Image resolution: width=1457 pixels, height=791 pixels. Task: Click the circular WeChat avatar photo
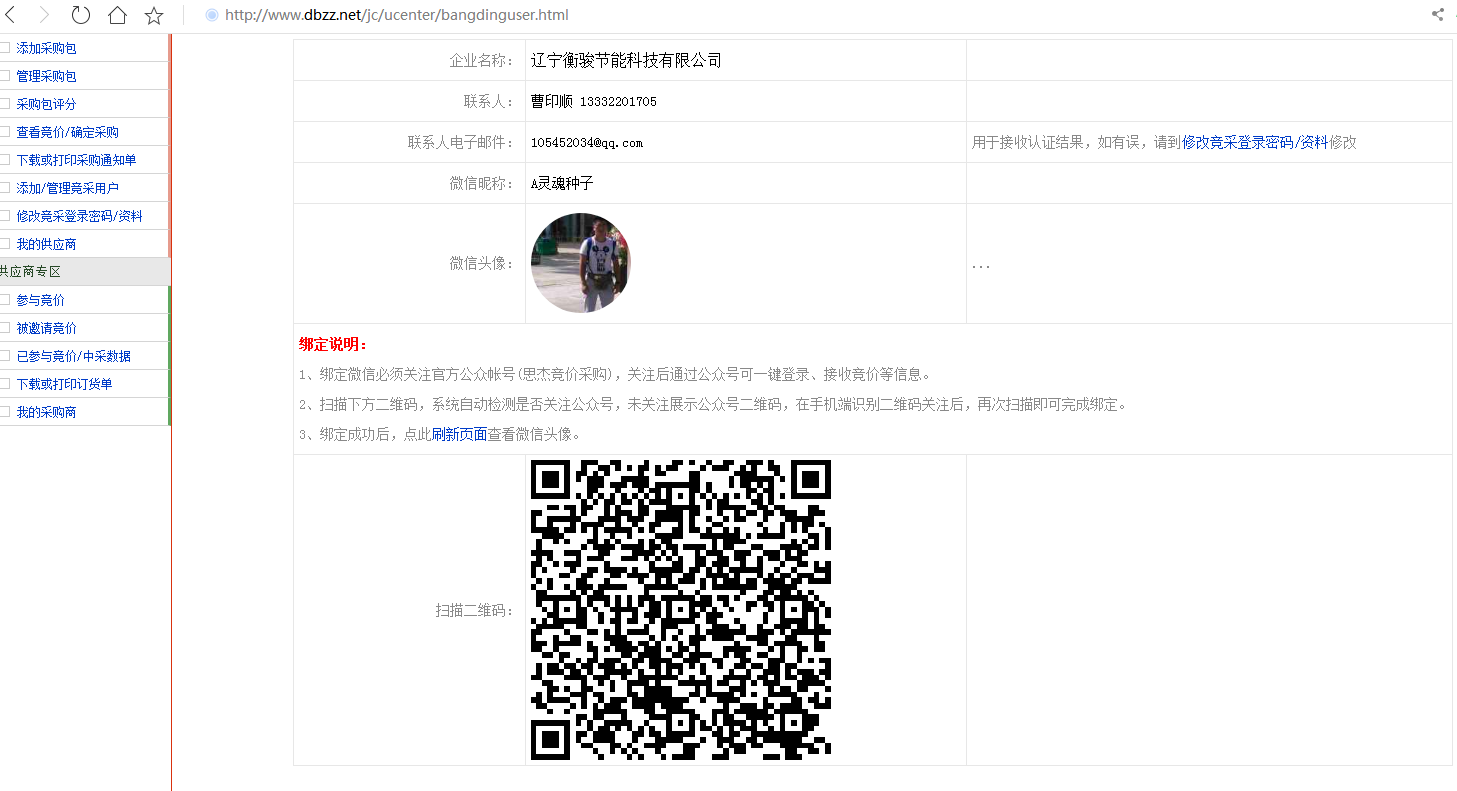581,263
